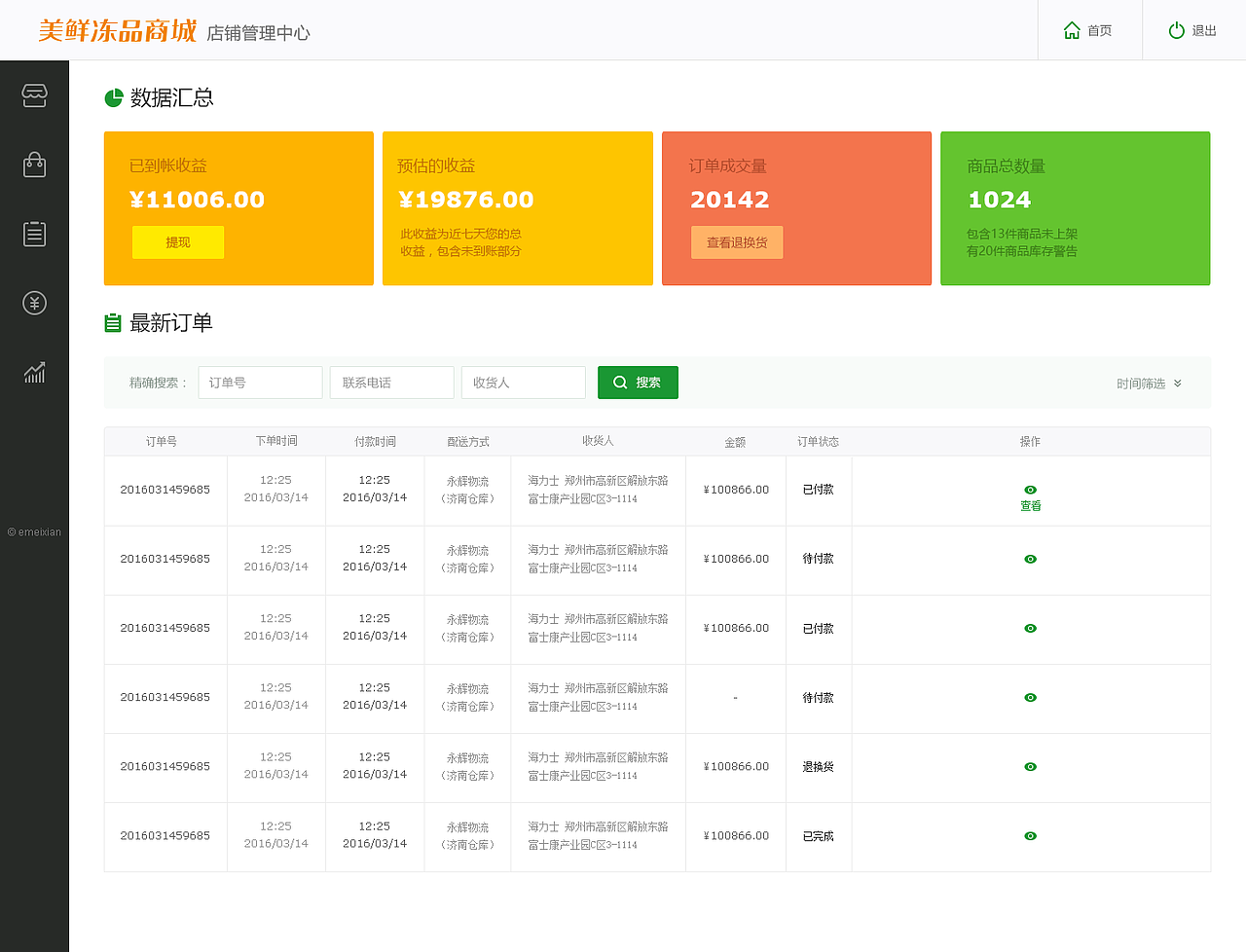1246x952 pixels.
Task: Click the 最新订单 section heading
Action: [x=171, y=323]
